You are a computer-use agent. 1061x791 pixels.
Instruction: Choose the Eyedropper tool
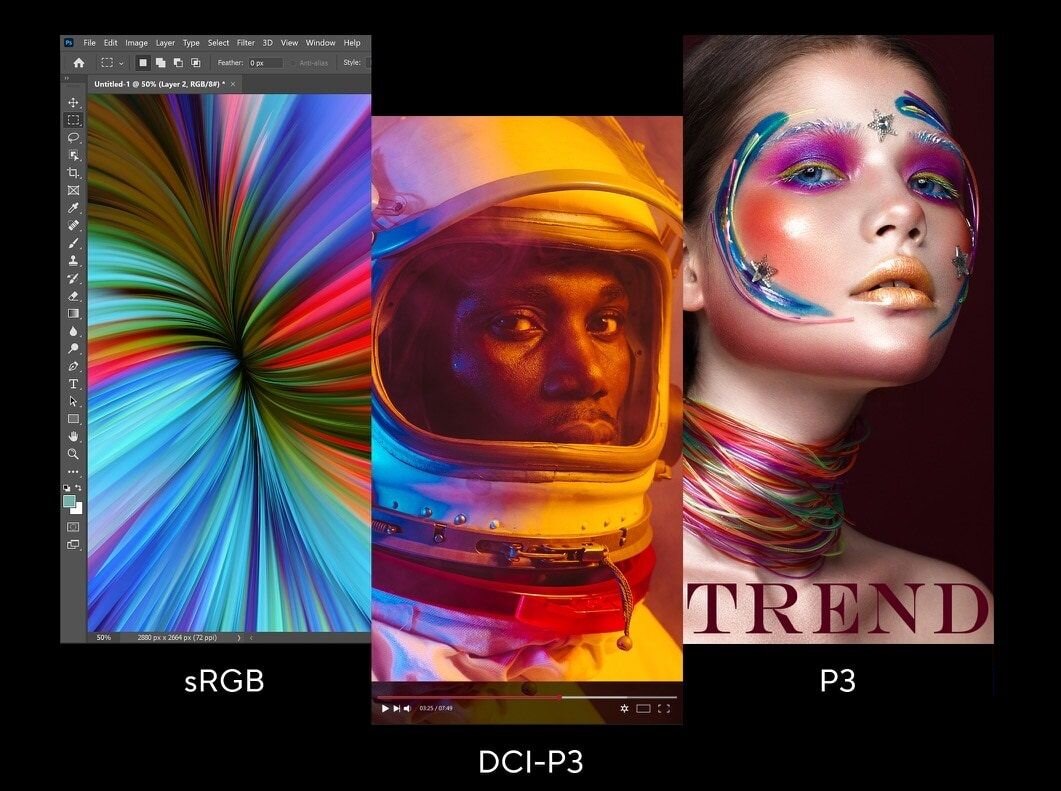[73, 208]
